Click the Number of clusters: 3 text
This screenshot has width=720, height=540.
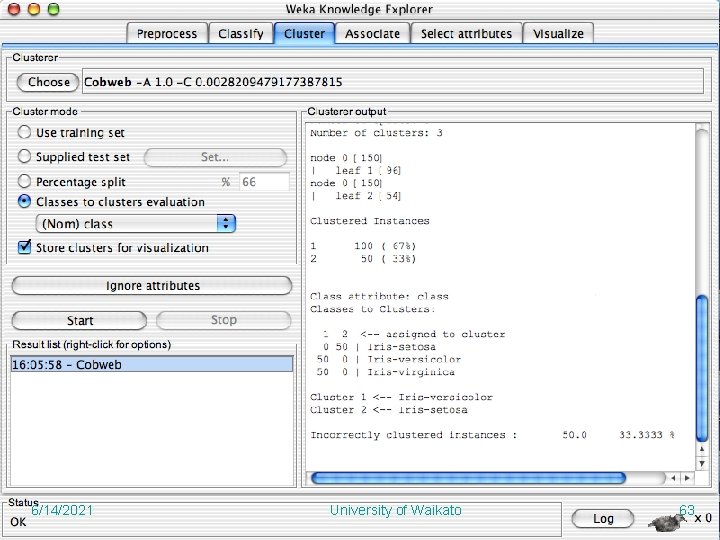[x=376, y=133]
